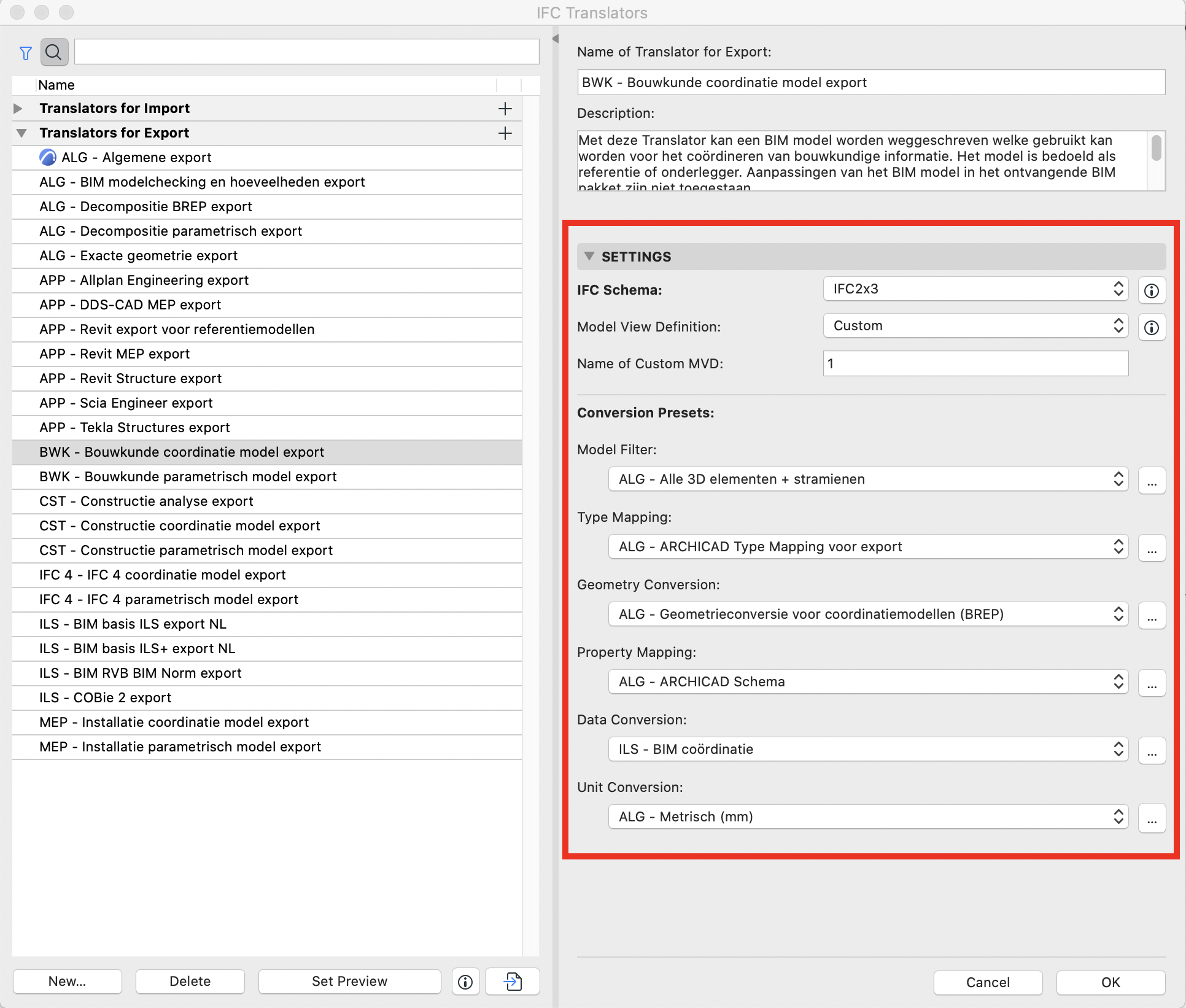This screenshot has height=1008, width=1186.
Task: Add a new Translator for Import
Action: 505,109
